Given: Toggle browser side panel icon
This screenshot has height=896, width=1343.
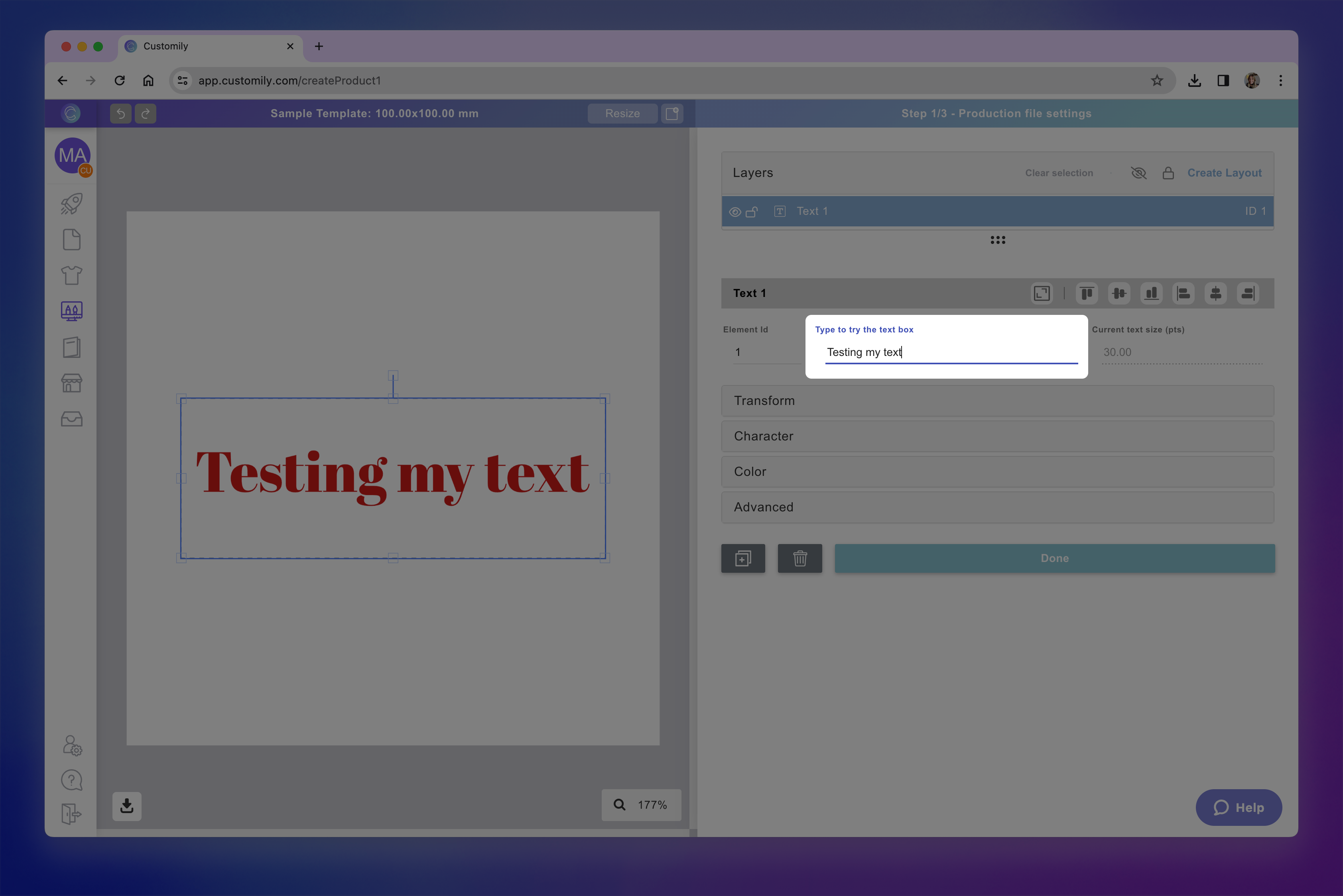Looking at the screenshot, I should click(1223, 81).
